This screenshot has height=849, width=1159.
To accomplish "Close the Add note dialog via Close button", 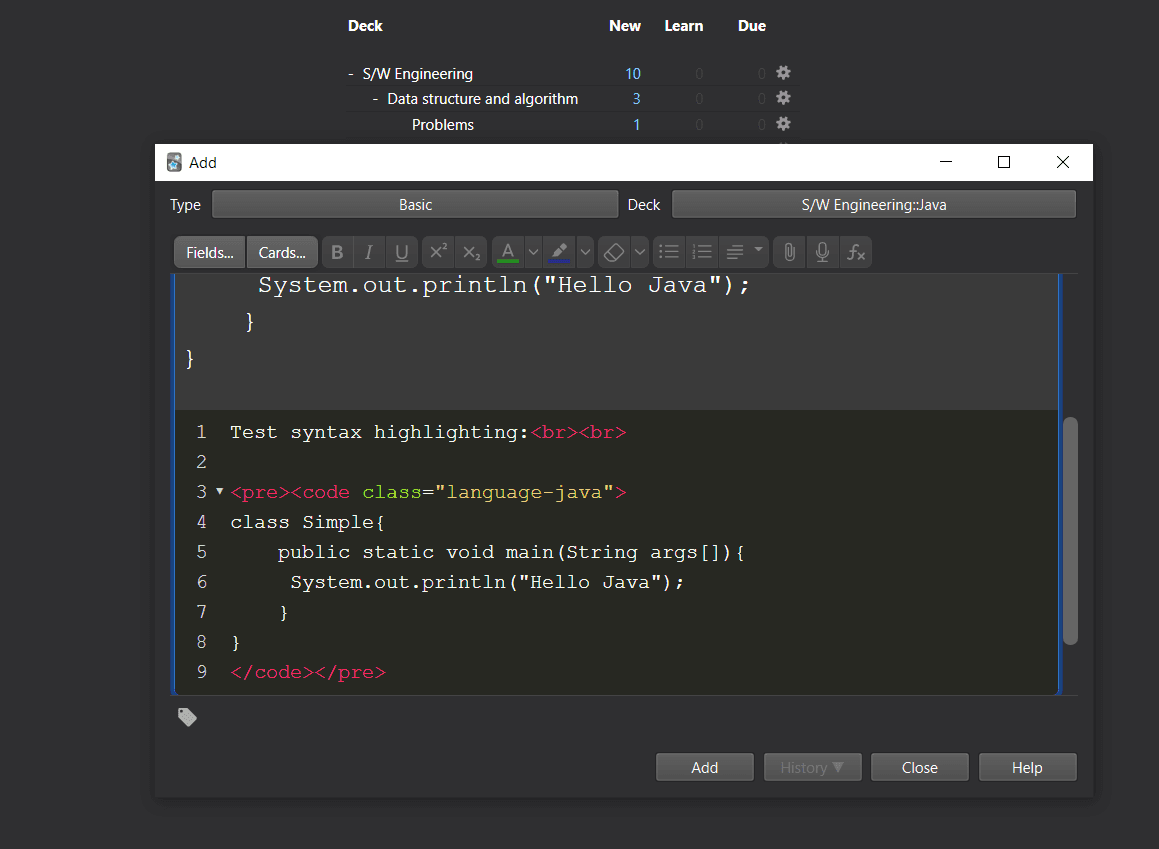I will [x=920, y=768].
